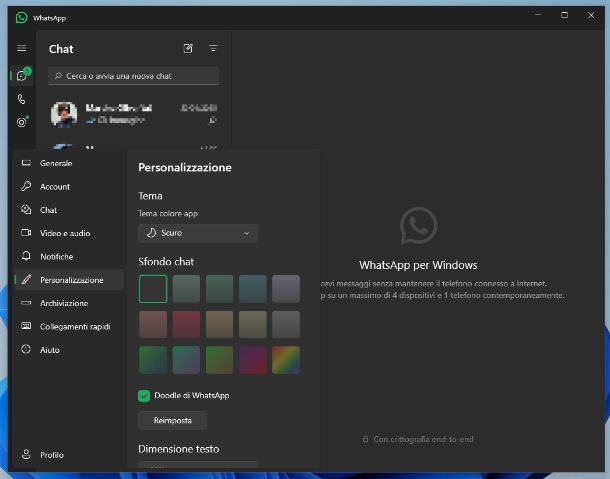Select the muted green swatch in first row
Viewport: 610px width, 479px height.
[219, 289]
